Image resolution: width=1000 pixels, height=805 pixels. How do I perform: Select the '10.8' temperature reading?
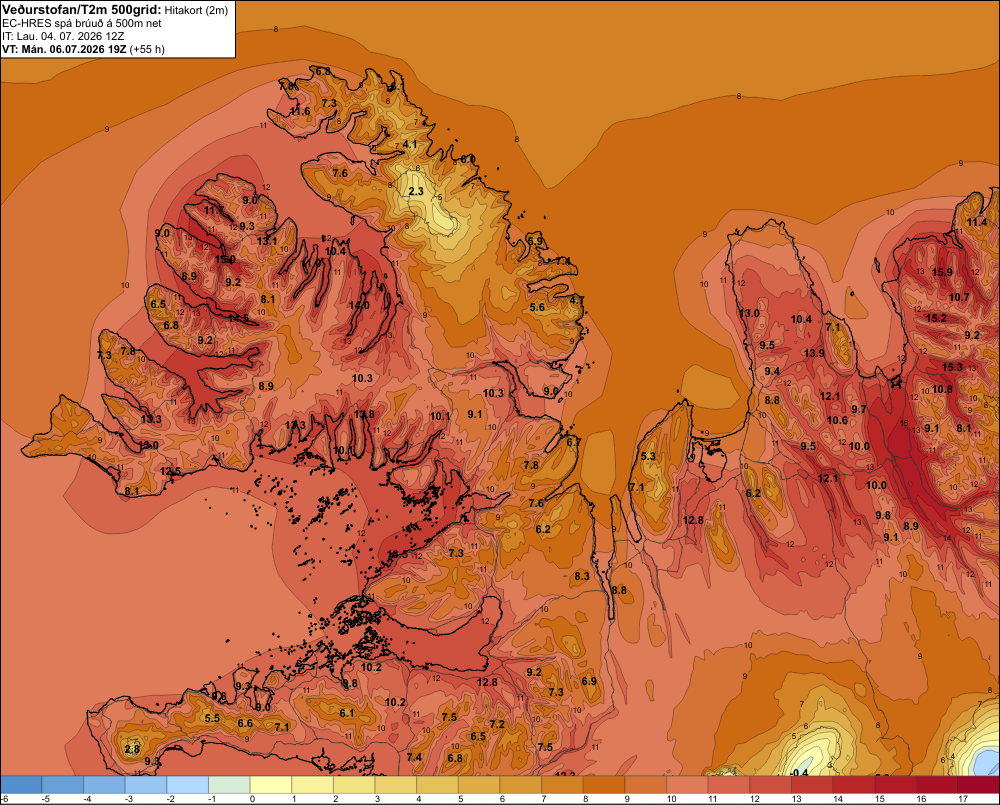pyautogui.click(x=942, y=389)
